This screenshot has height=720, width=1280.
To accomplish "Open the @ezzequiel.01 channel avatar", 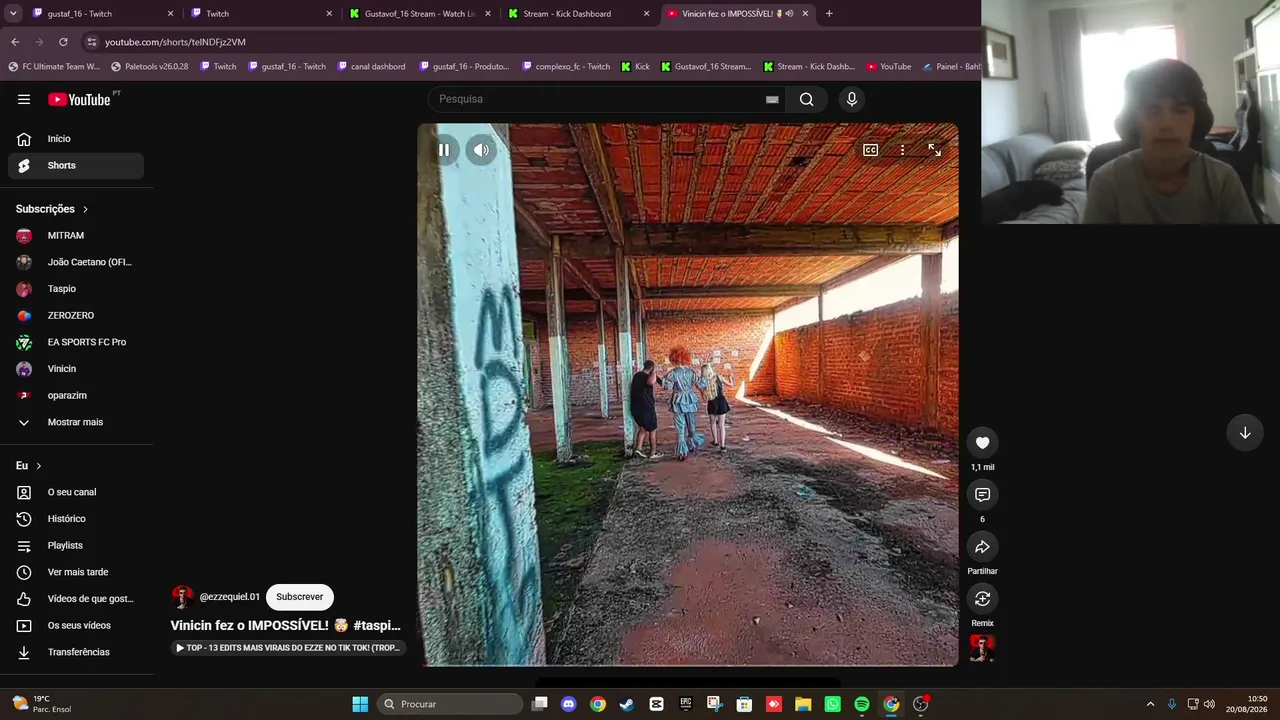I will coord(182,597).
